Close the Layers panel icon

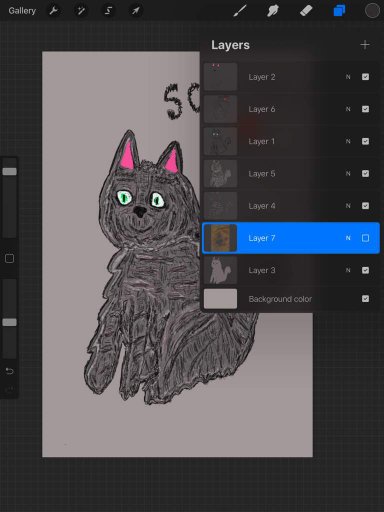(x=339, y=11)
